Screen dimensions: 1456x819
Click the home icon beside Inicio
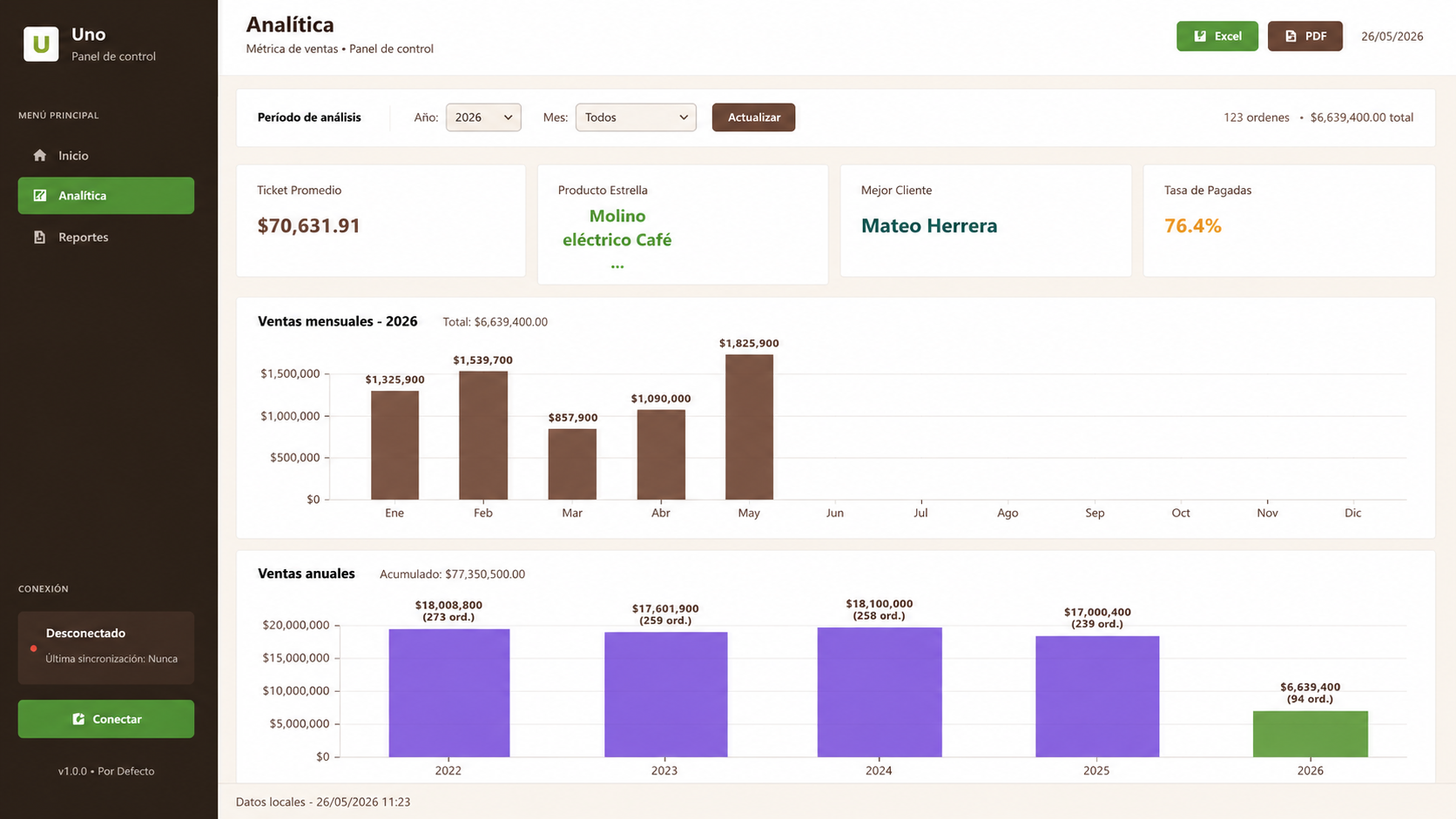39,155
